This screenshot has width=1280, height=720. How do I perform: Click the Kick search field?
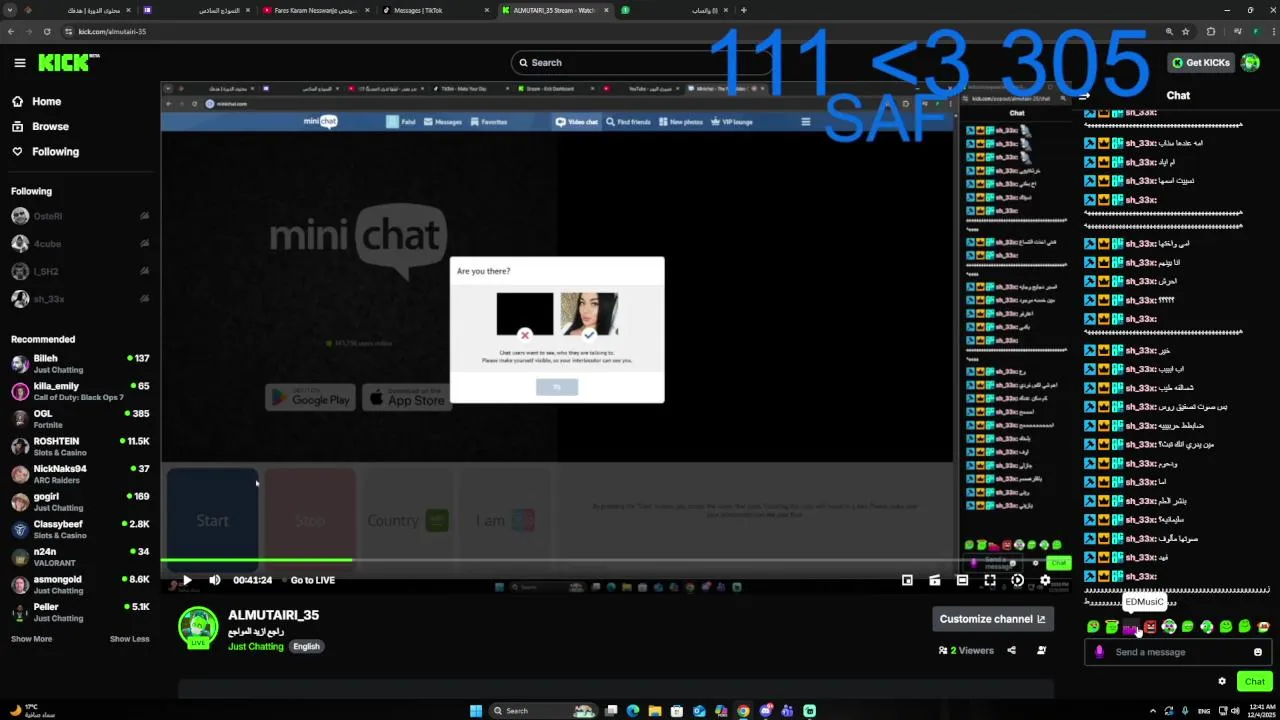[640, 62]
